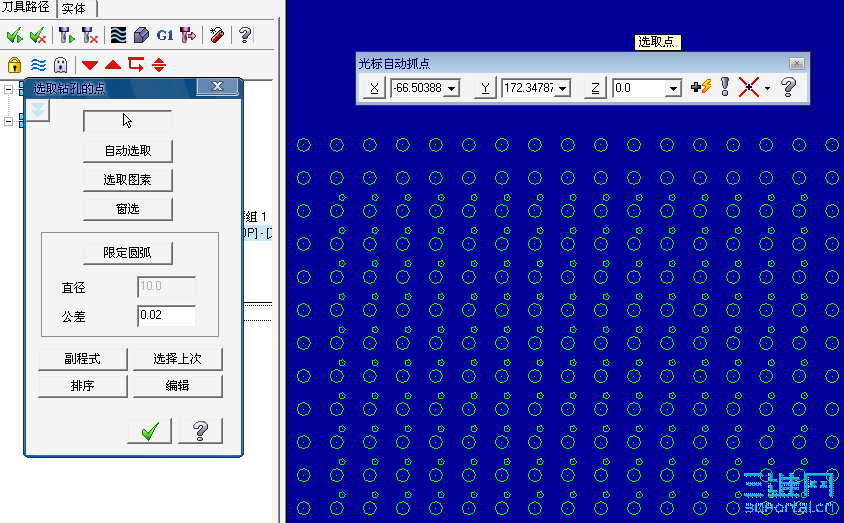Click the X value field showing -66.50388
The height and width of the screenshot is (523, 844).
pyautogui.click(x=418, y=88)
